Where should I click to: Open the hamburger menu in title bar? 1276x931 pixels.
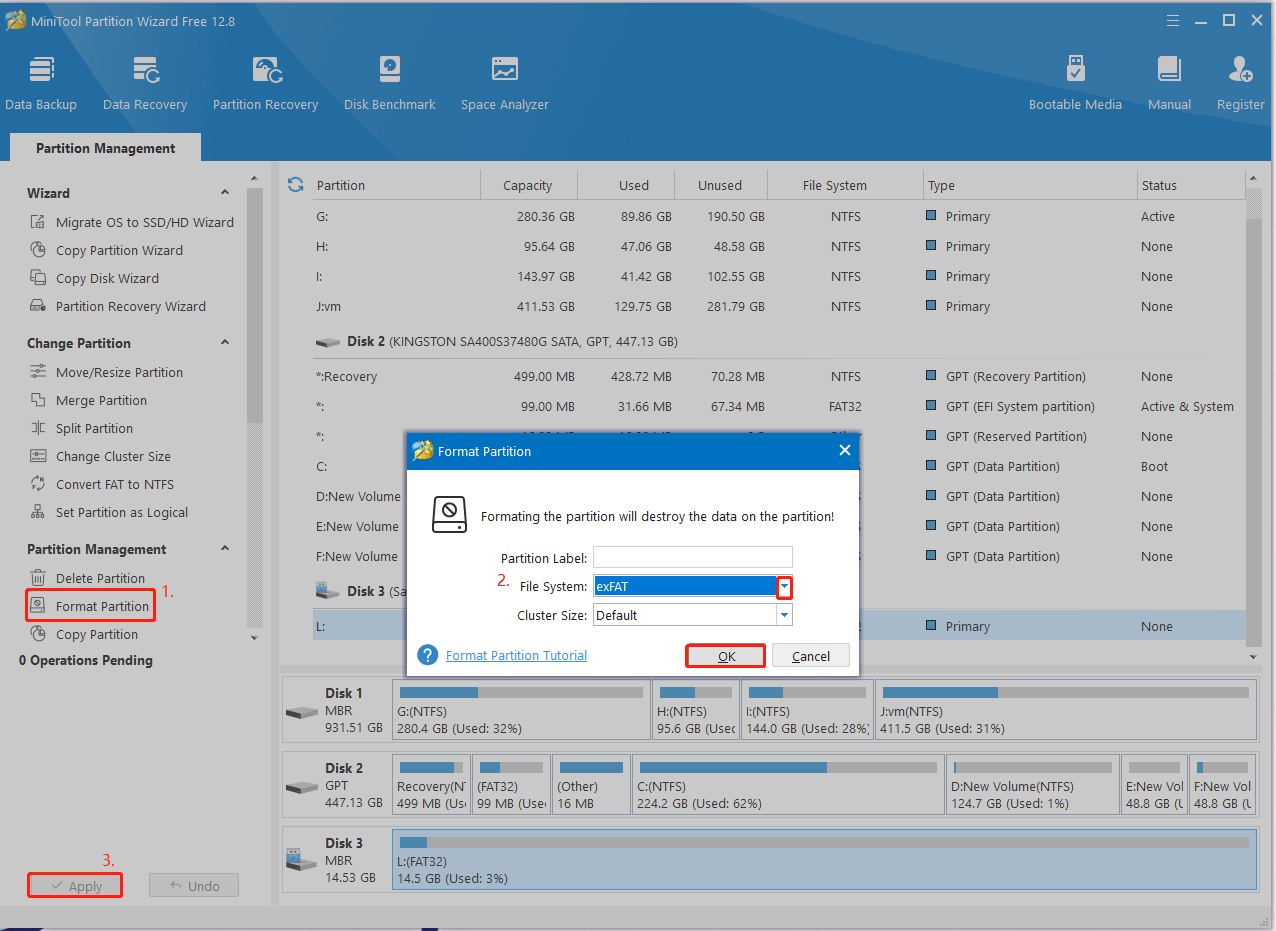[1172, 21]
